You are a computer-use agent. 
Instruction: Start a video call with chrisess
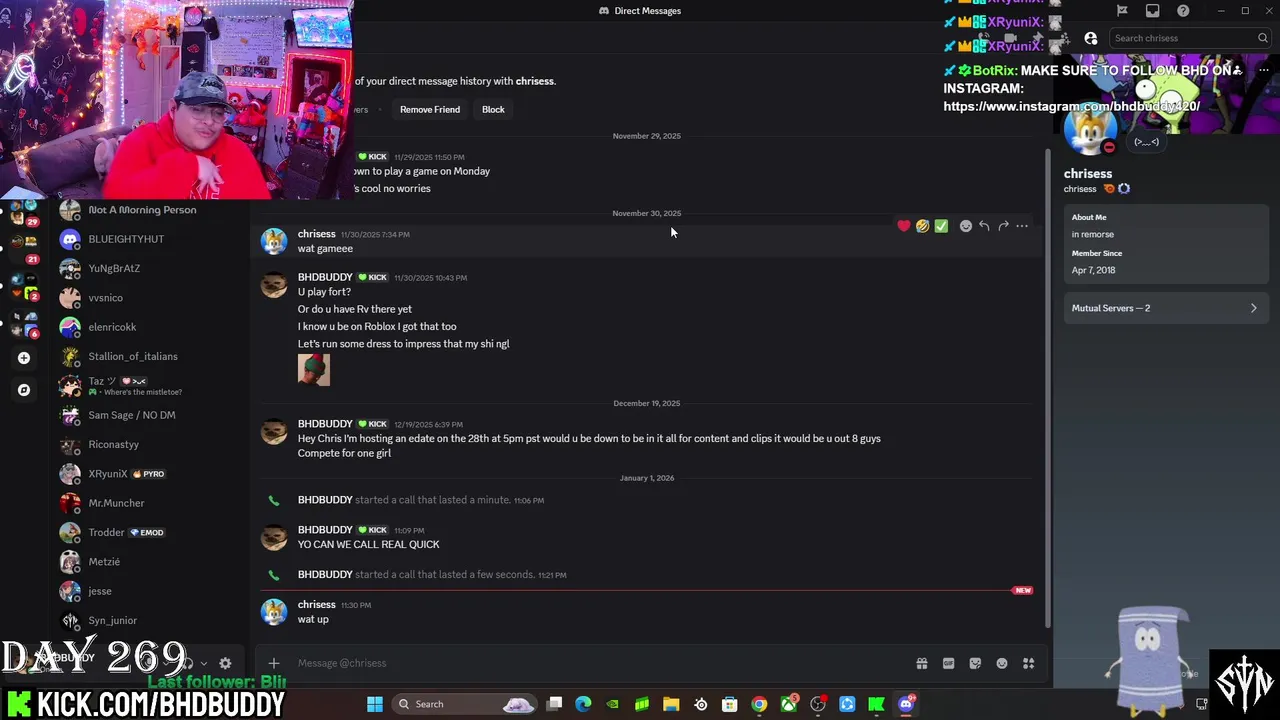pyautogui.click(x=1010, y=38)
